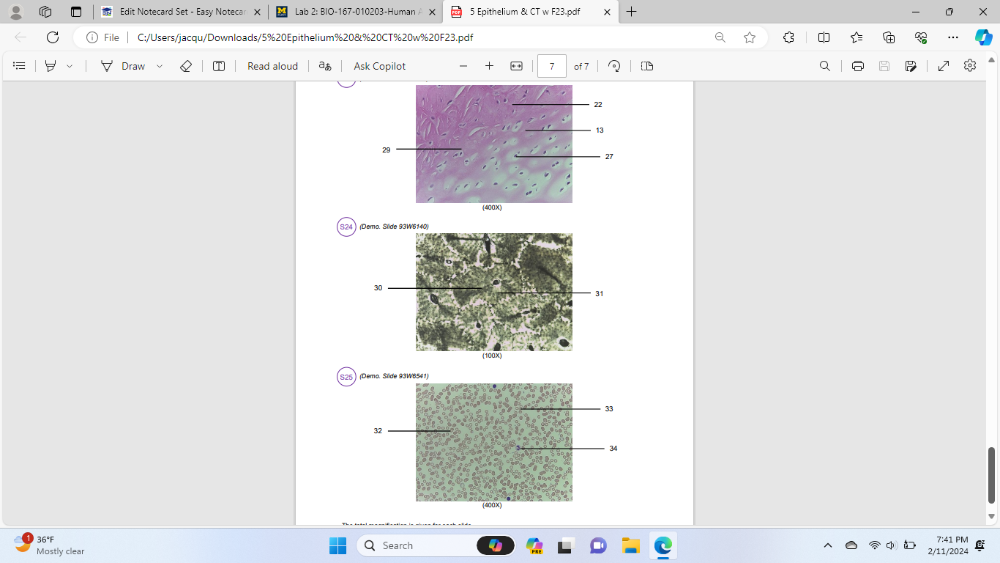The image size is (1000, 563).
Task: Open the Find in PDF search icon
Action: pyautogui.click(x=824, y=66)
